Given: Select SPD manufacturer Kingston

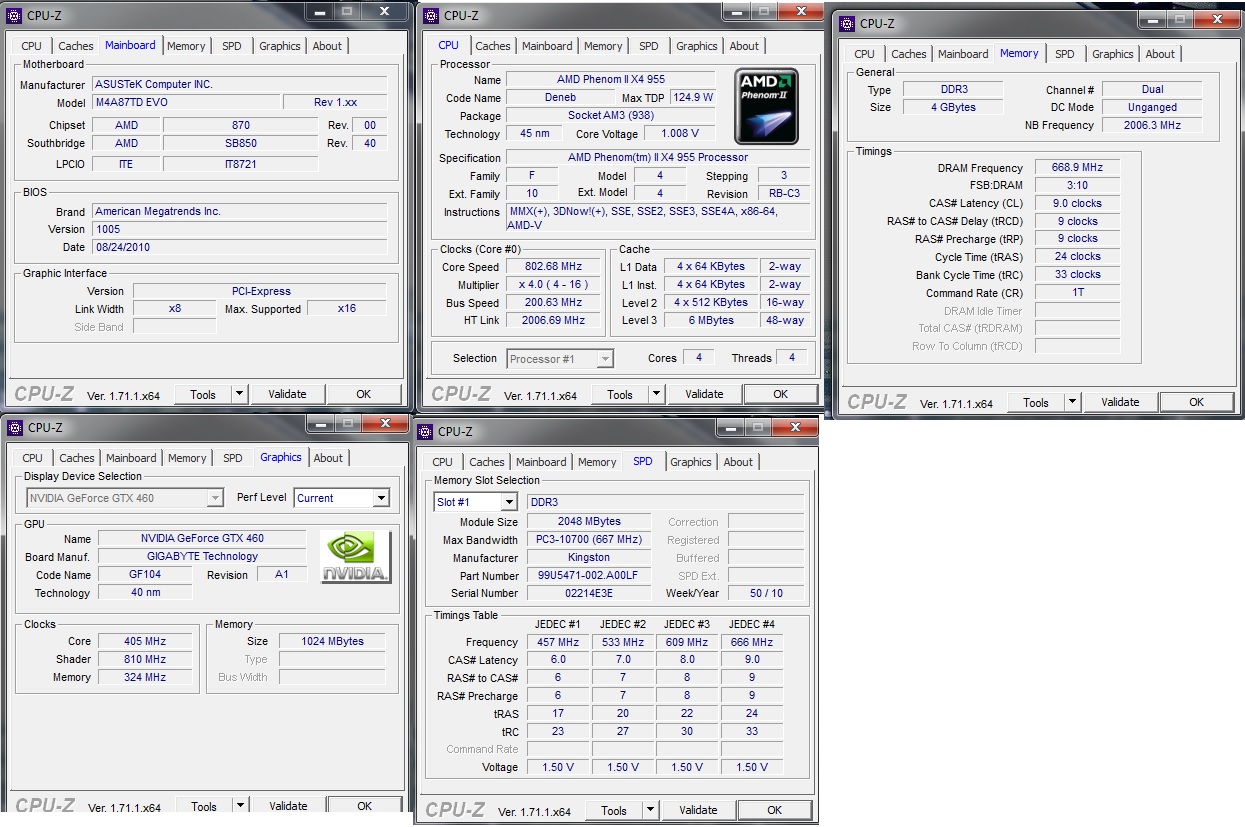Looking at the screenshot, I should (x=588, y=558).
